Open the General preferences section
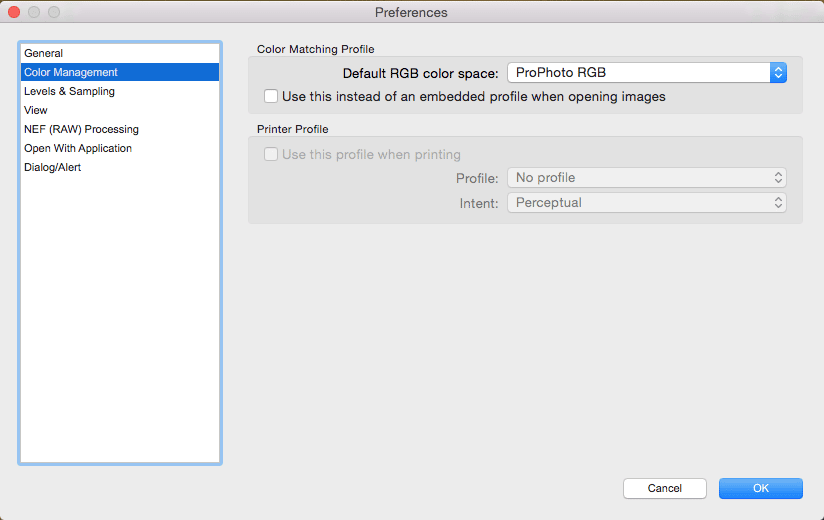The height and width of the screenshot is (520, 824). point(44,53)
